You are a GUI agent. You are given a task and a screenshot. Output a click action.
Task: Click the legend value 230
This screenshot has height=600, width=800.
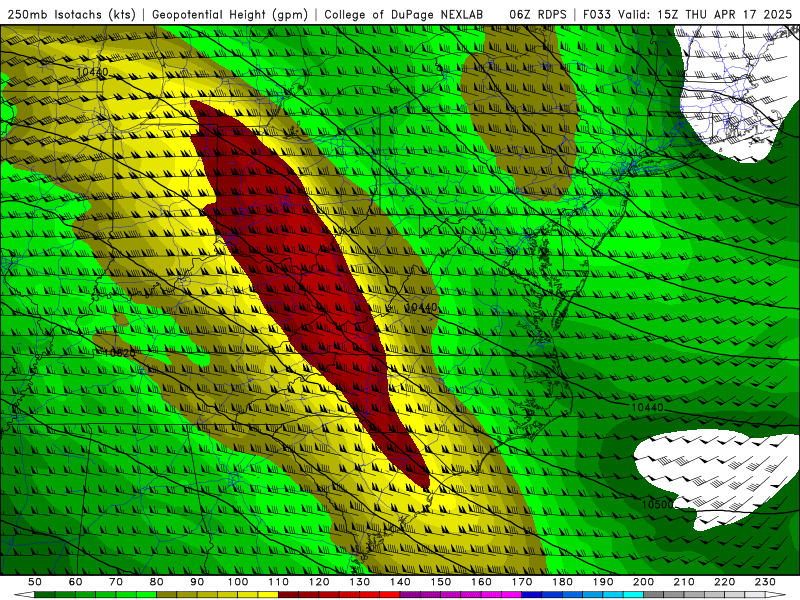pyautogui.click(x=765, y=582)
